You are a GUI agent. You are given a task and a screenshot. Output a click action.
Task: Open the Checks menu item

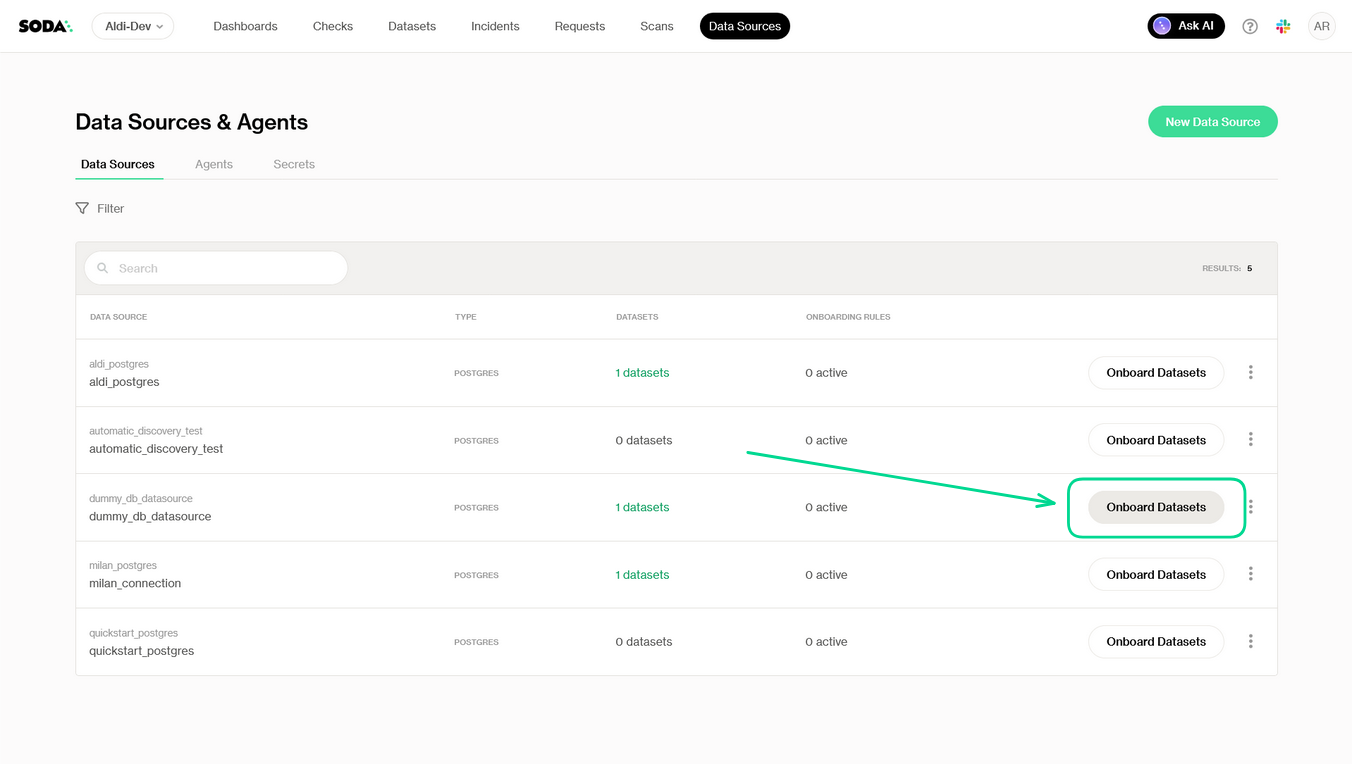[332, 27]
